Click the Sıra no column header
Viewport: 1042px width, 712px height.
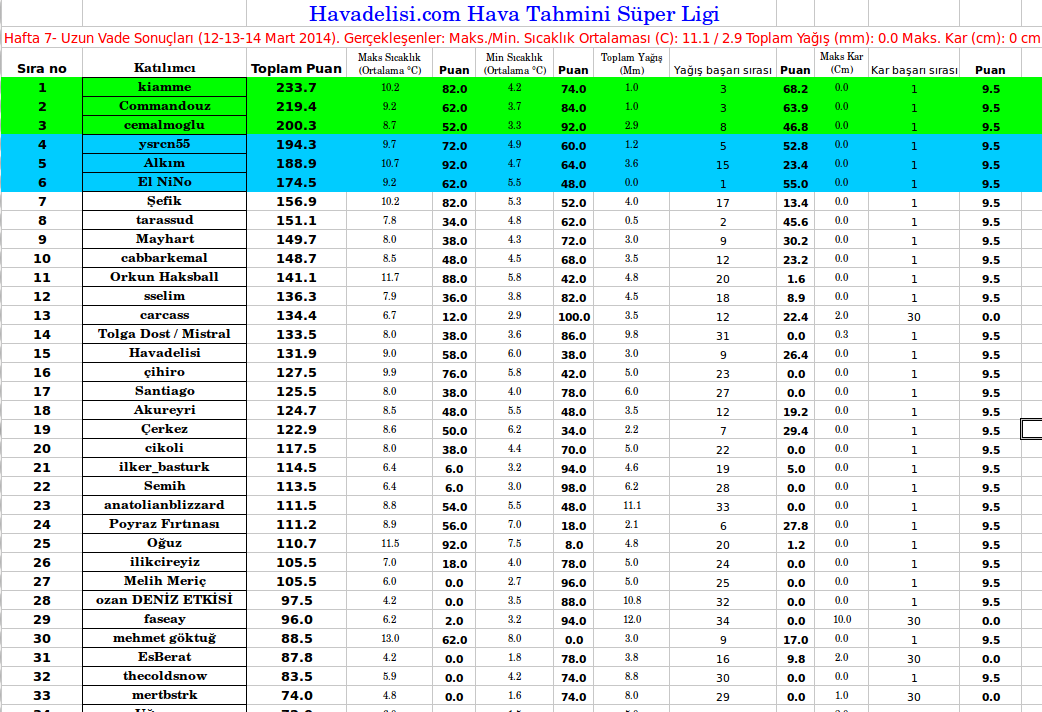coord(42,69)
